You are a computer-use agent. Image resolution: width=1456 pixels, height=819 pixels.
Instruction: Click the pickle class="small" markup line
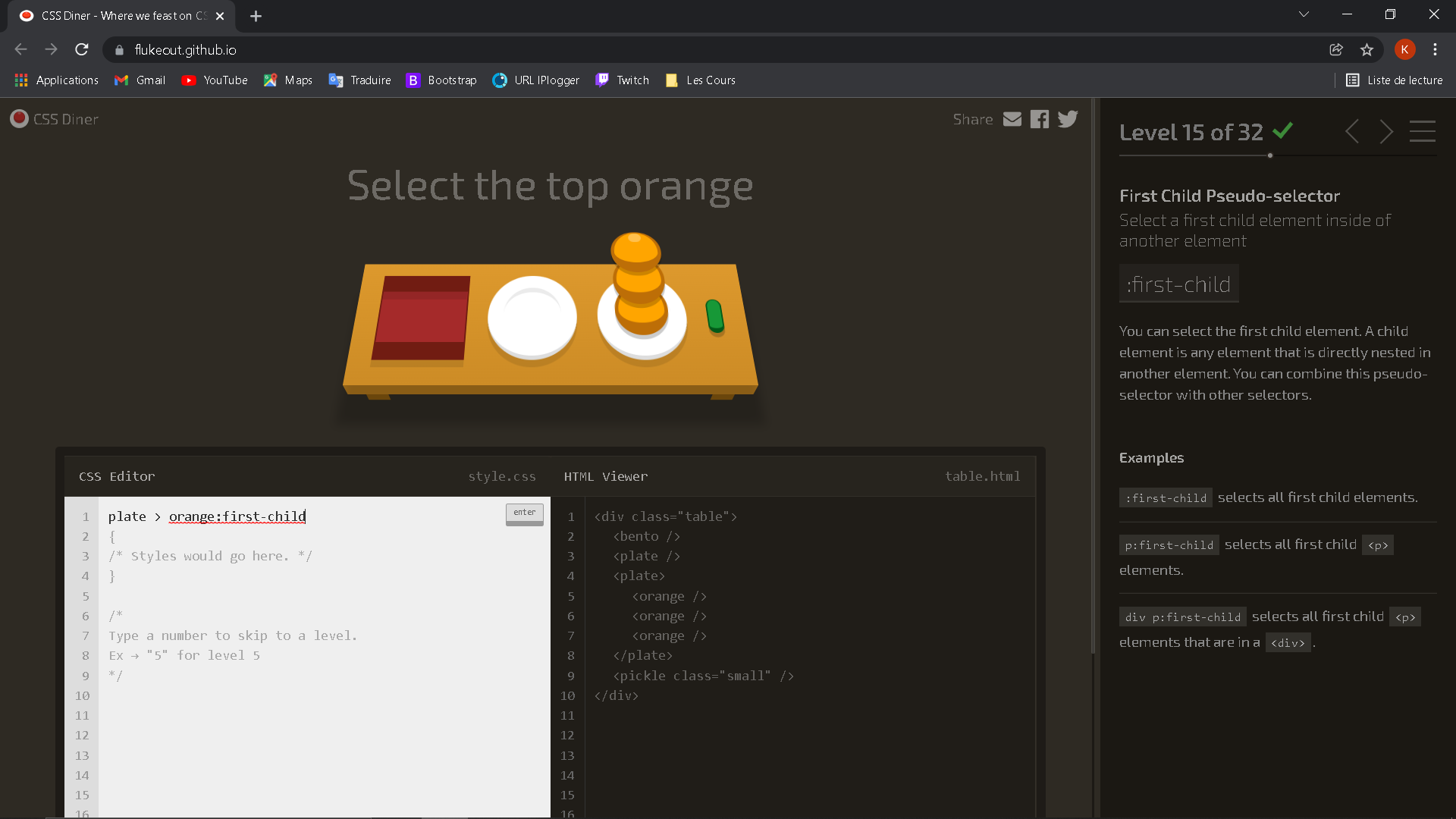click(704, 676)
